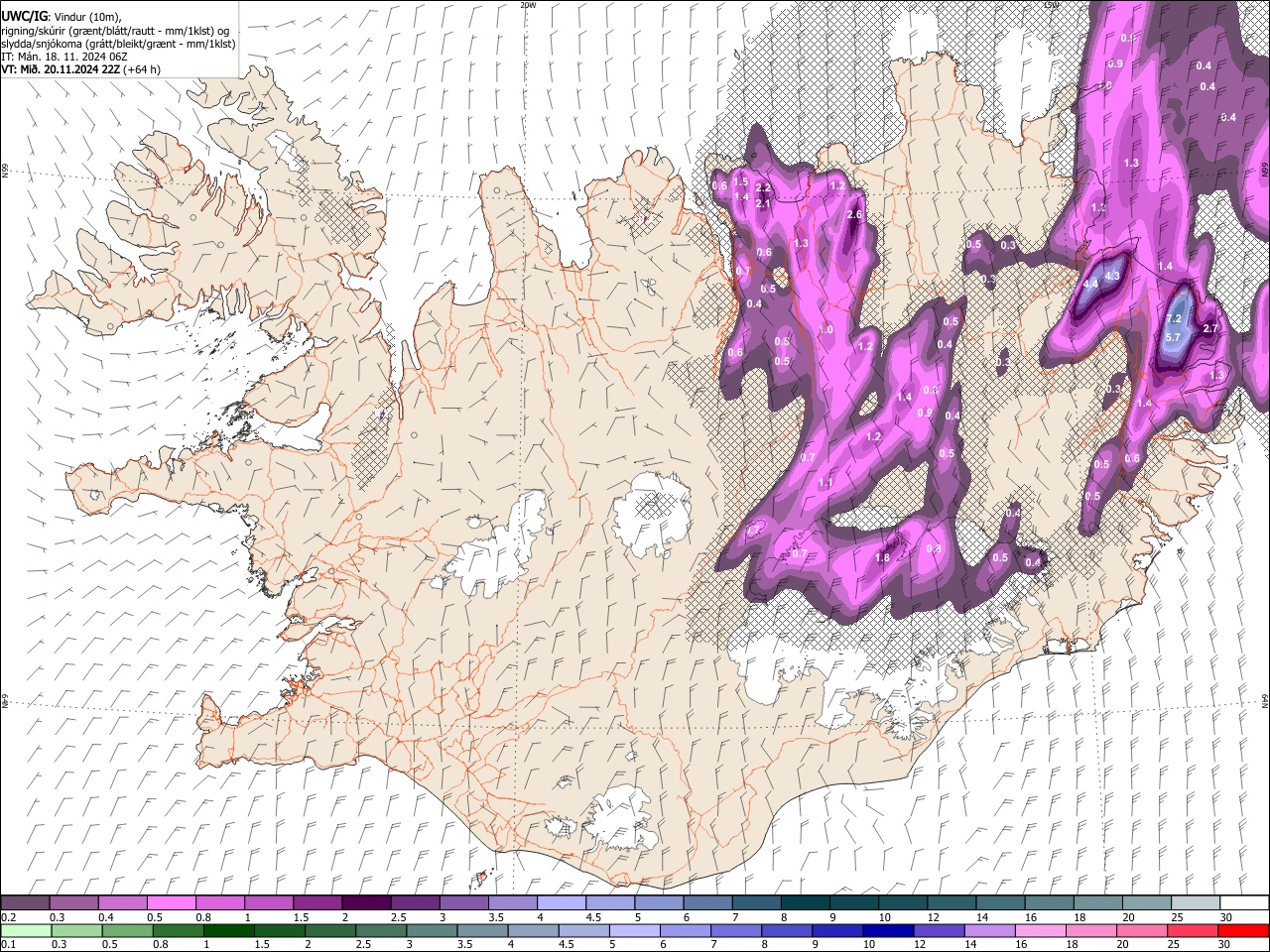This screenshot has width=1270, height=952.
Task: Click the 2.7 value label in the east
Action: coord(1210,328)
